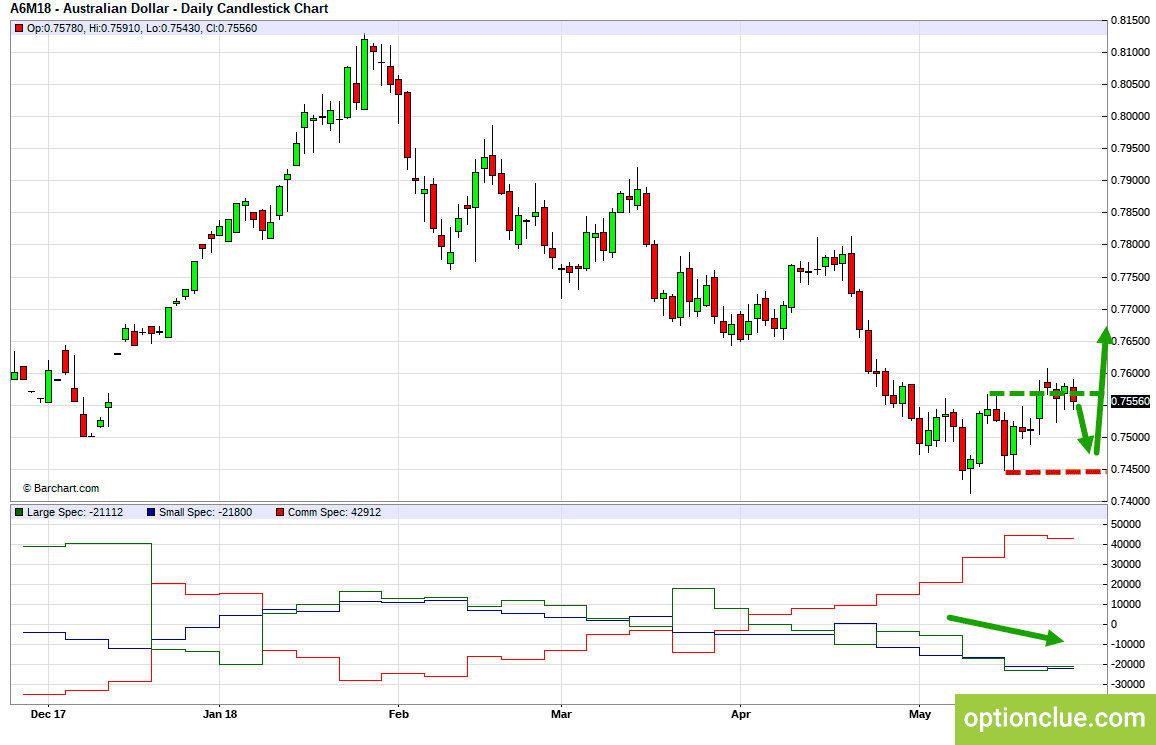
Task: Select the Large Spec: -21112 legend label
Action: tap(75, 512)
